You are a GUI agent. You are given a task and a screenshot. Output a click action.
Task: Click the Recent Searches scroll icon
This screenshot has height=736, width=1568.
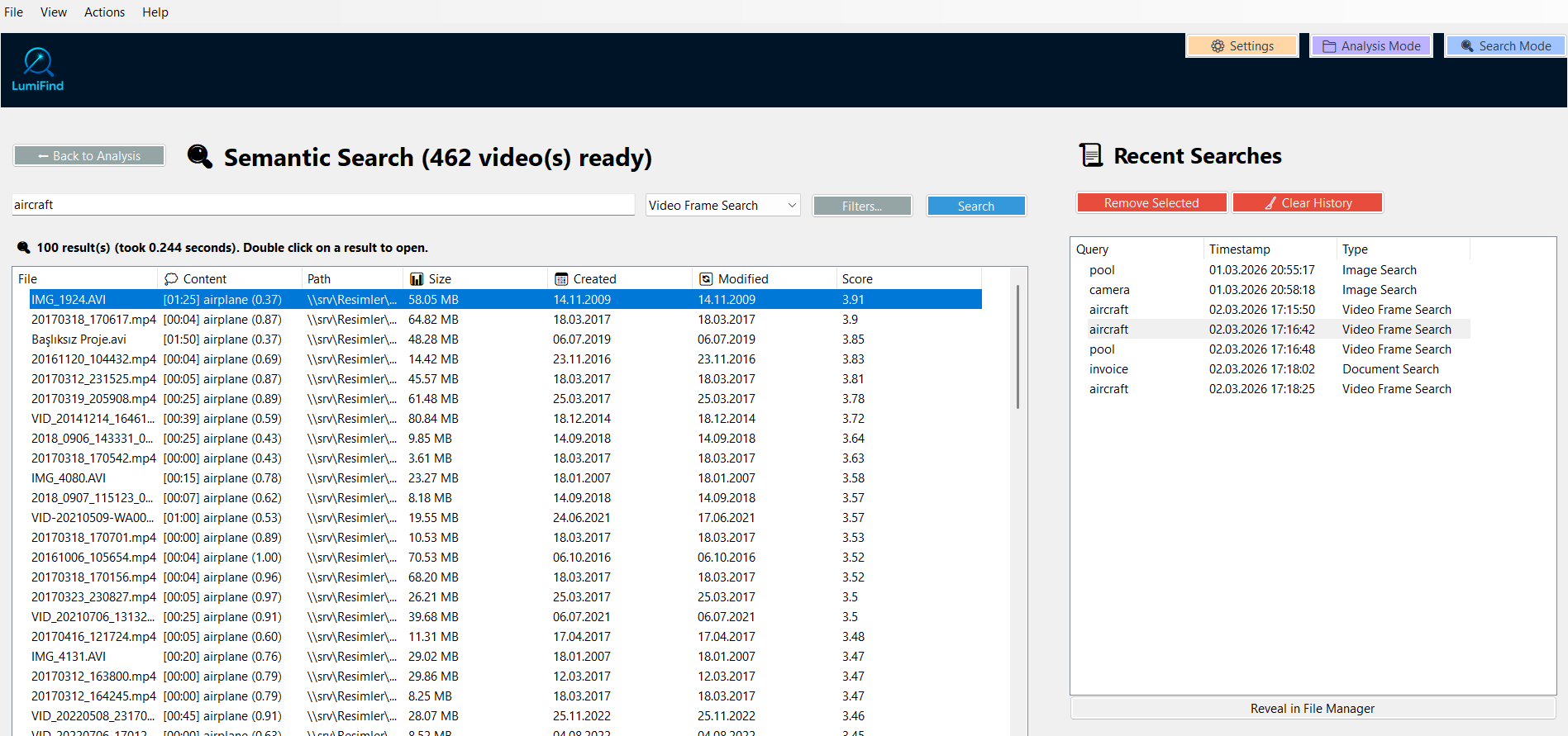pyautogui.click(x=1091, y=154)
